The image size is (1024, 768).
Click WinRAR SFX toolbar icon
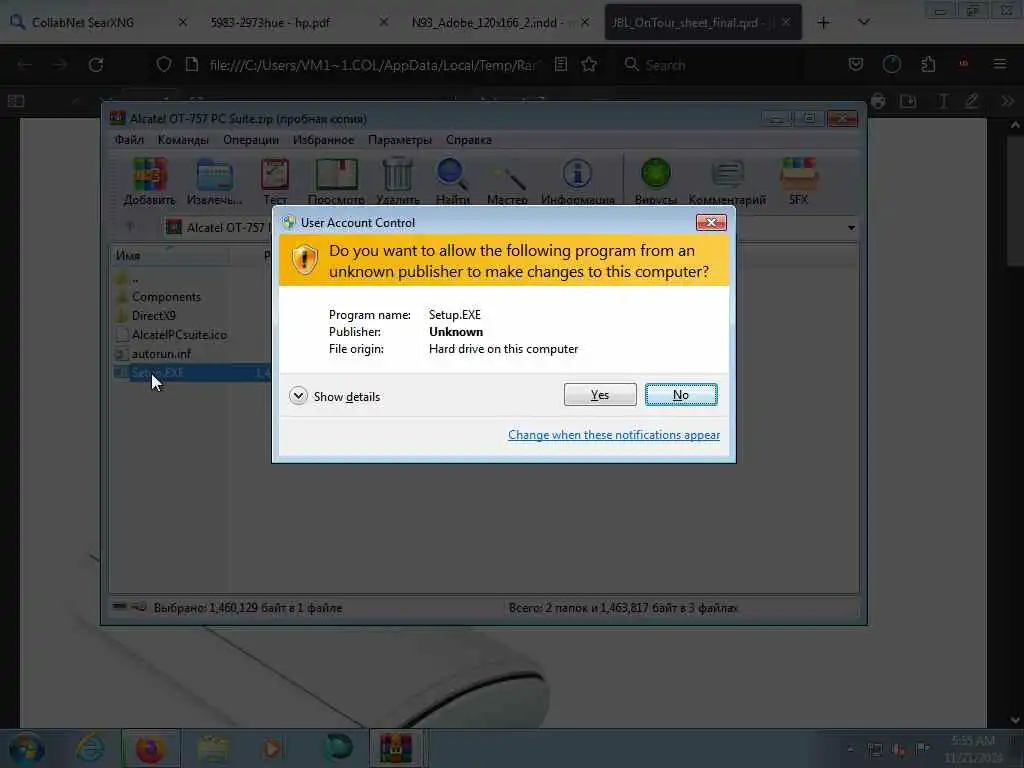798,182
